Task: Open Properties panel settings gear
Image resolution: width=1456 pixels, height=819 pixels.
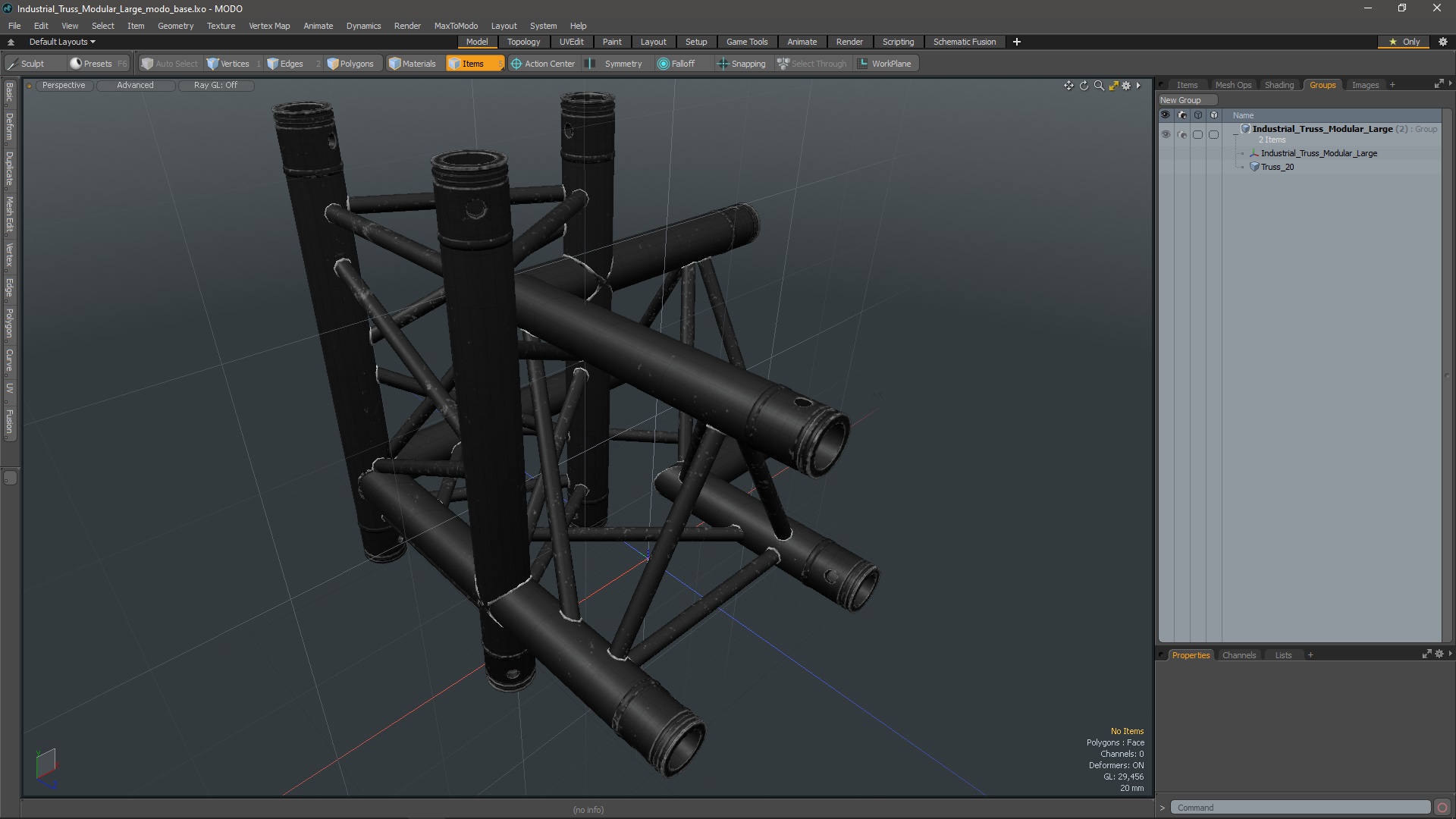Action: pyautogui.click(x=1439, y=654)
